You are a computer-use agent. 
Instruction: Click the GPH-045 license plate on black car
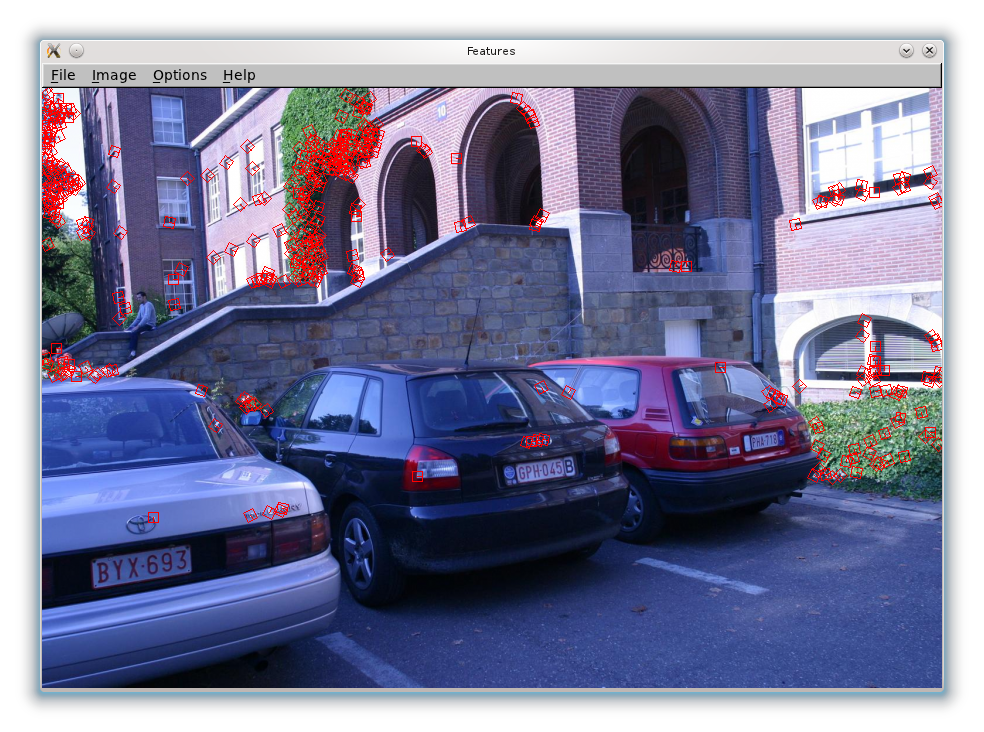coord(540,470)
